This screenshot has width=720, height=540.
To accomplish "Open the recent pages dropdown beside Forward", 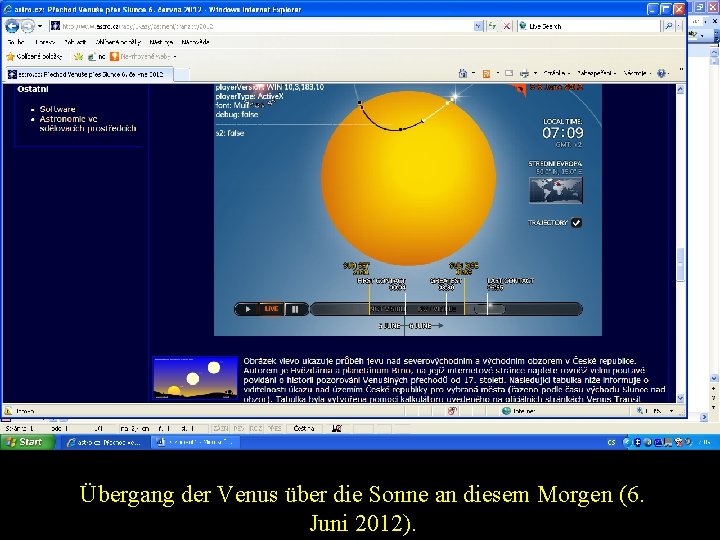I will (x=40, y=26).
